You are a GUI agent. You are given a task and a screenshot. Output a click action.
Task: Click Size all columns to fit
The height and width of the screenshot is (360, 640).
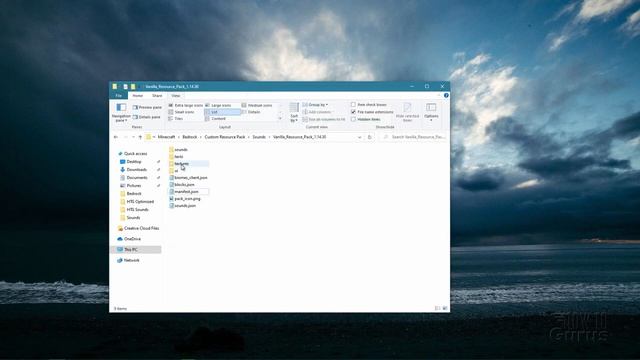(324, 119)
